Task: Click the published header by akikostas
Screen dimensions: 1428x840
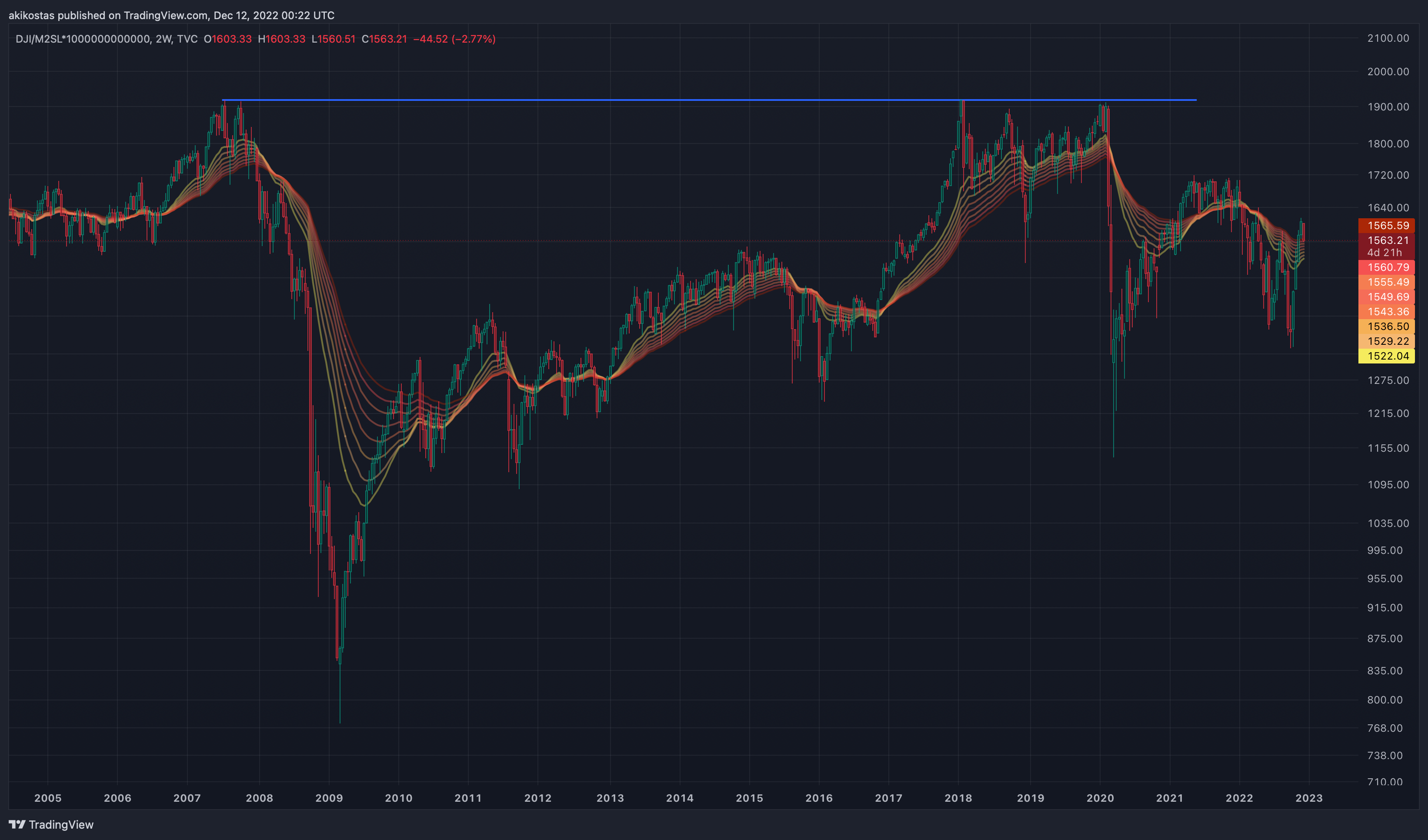Action: [x=171, y=15]
